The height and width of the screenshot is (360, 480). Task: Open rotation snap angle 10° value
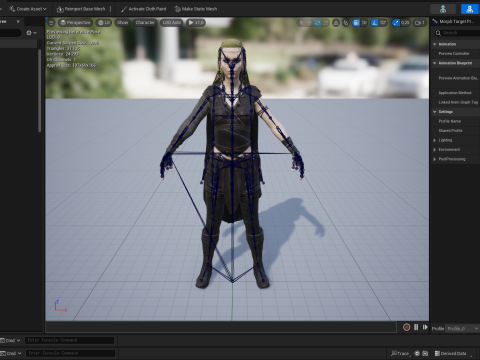coord(383,23)
